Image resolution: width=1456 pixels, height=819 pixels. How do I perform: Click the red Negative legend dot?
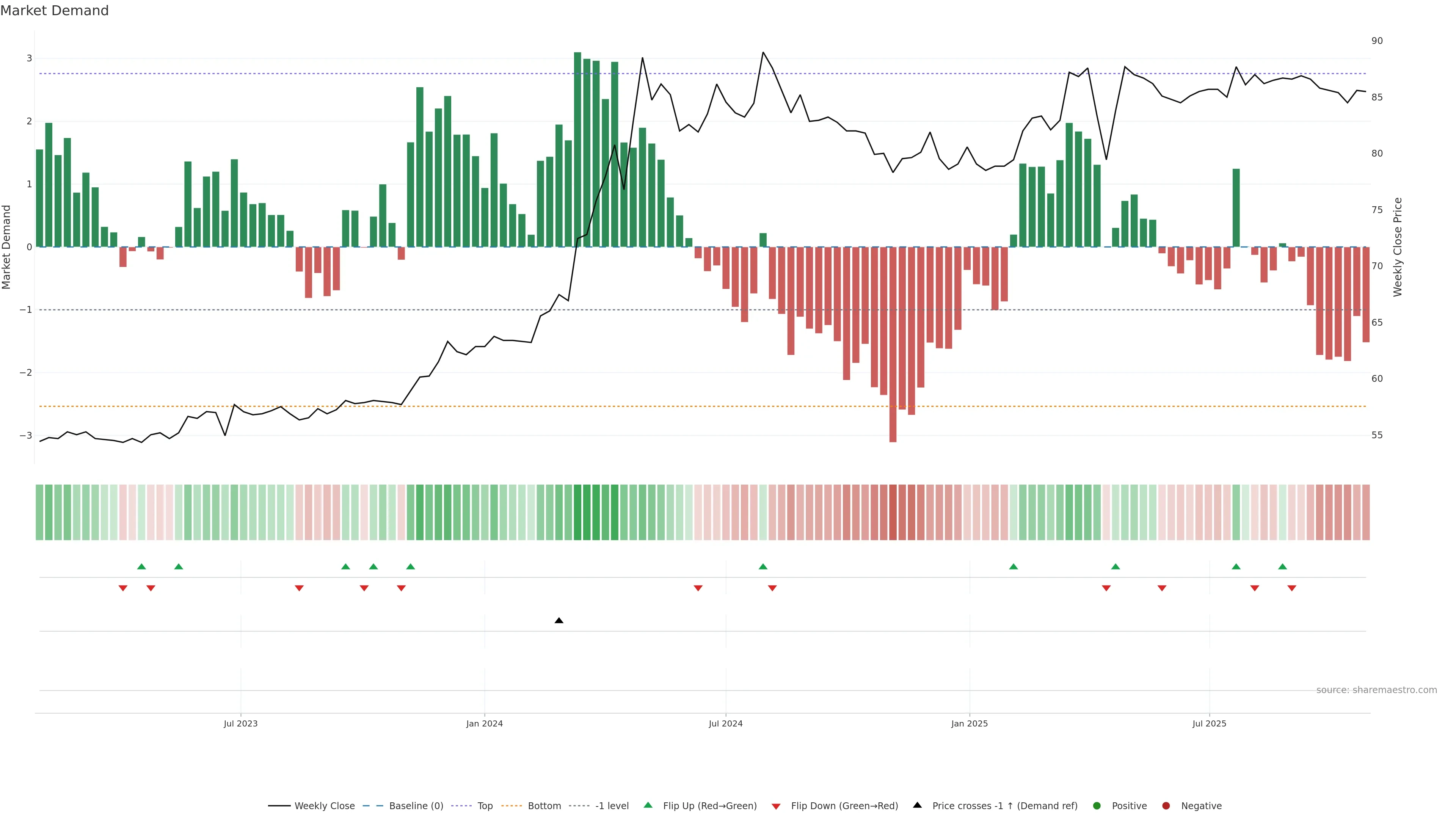[x=1166, y=806]
